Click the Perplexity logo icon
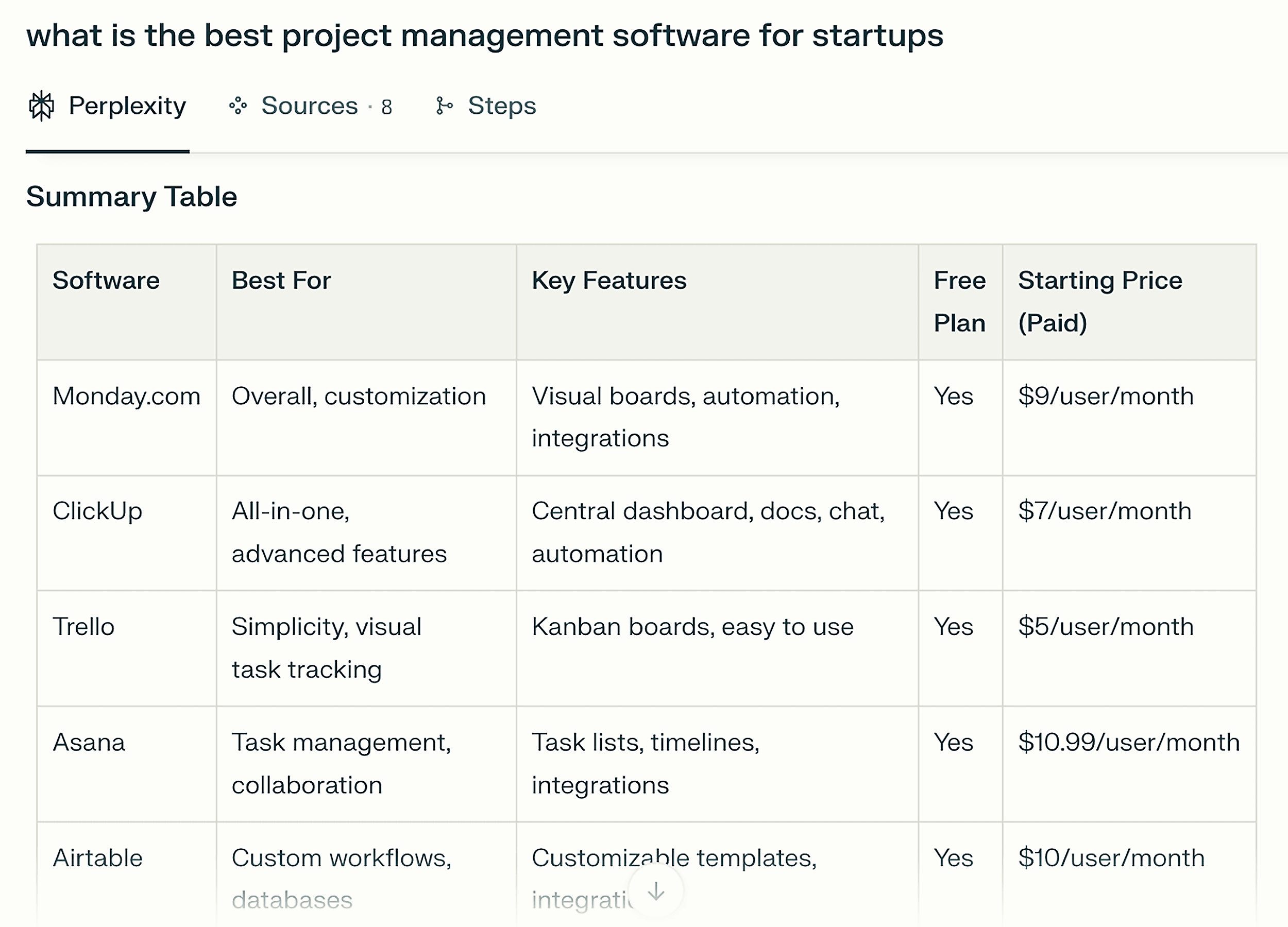Viewport: 1288px width, 927px height. (41, 106)
